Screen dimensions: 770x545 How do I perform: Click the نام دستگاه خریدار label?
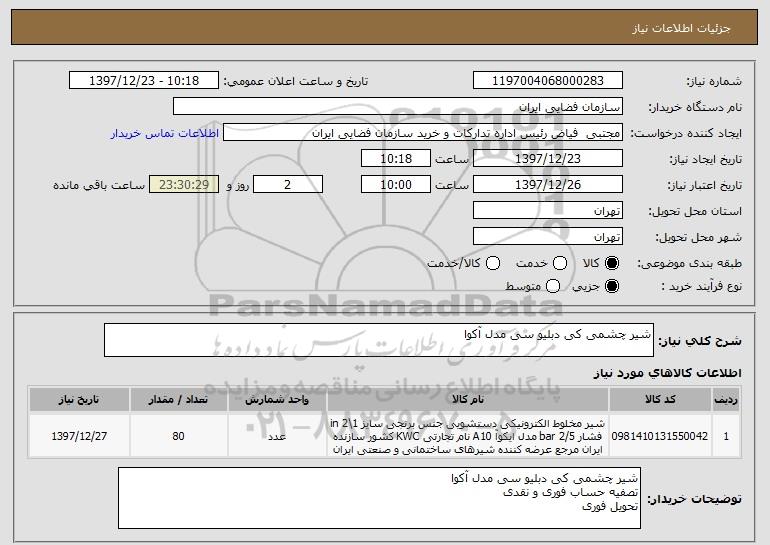695,107
